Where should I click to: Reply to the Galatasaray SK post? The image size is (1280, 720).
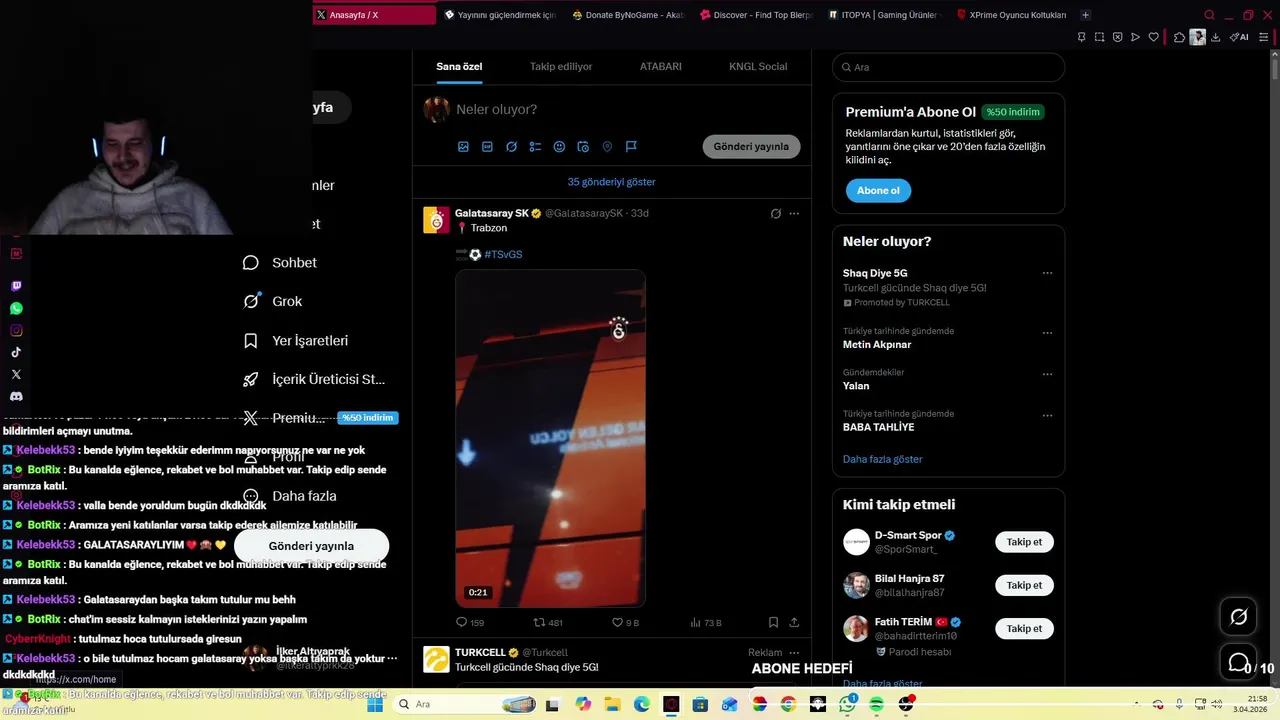470,622
